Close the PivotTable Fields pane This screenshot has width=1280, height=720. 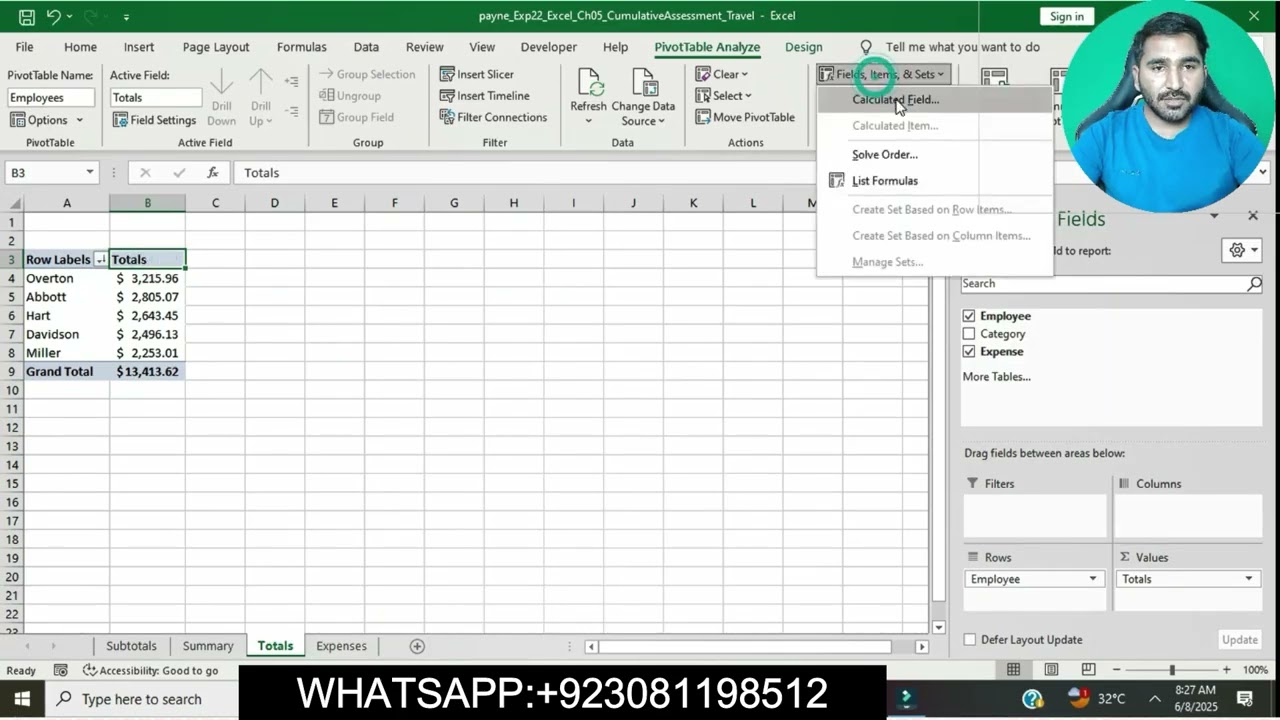1253,216
